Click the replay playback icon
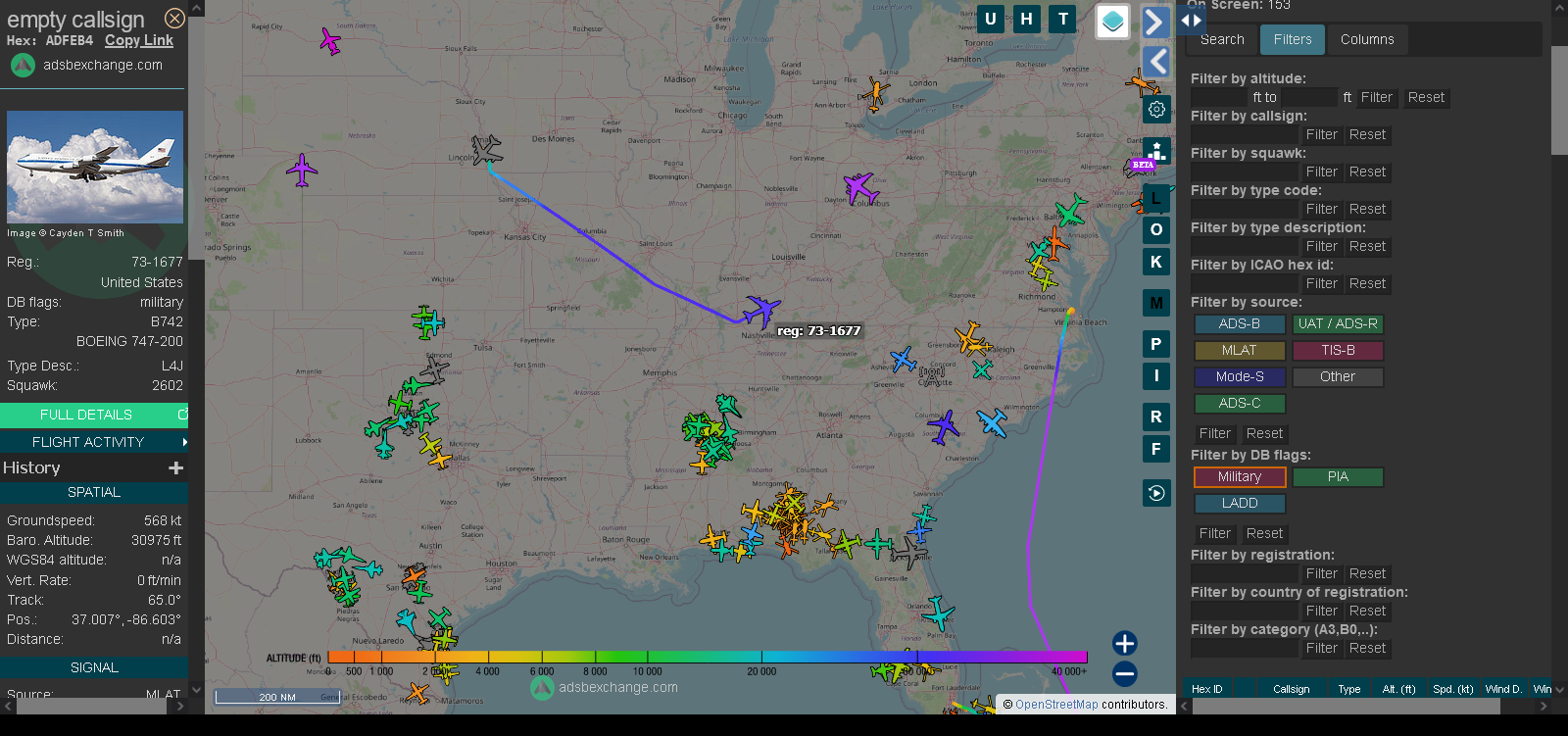 1156,493
